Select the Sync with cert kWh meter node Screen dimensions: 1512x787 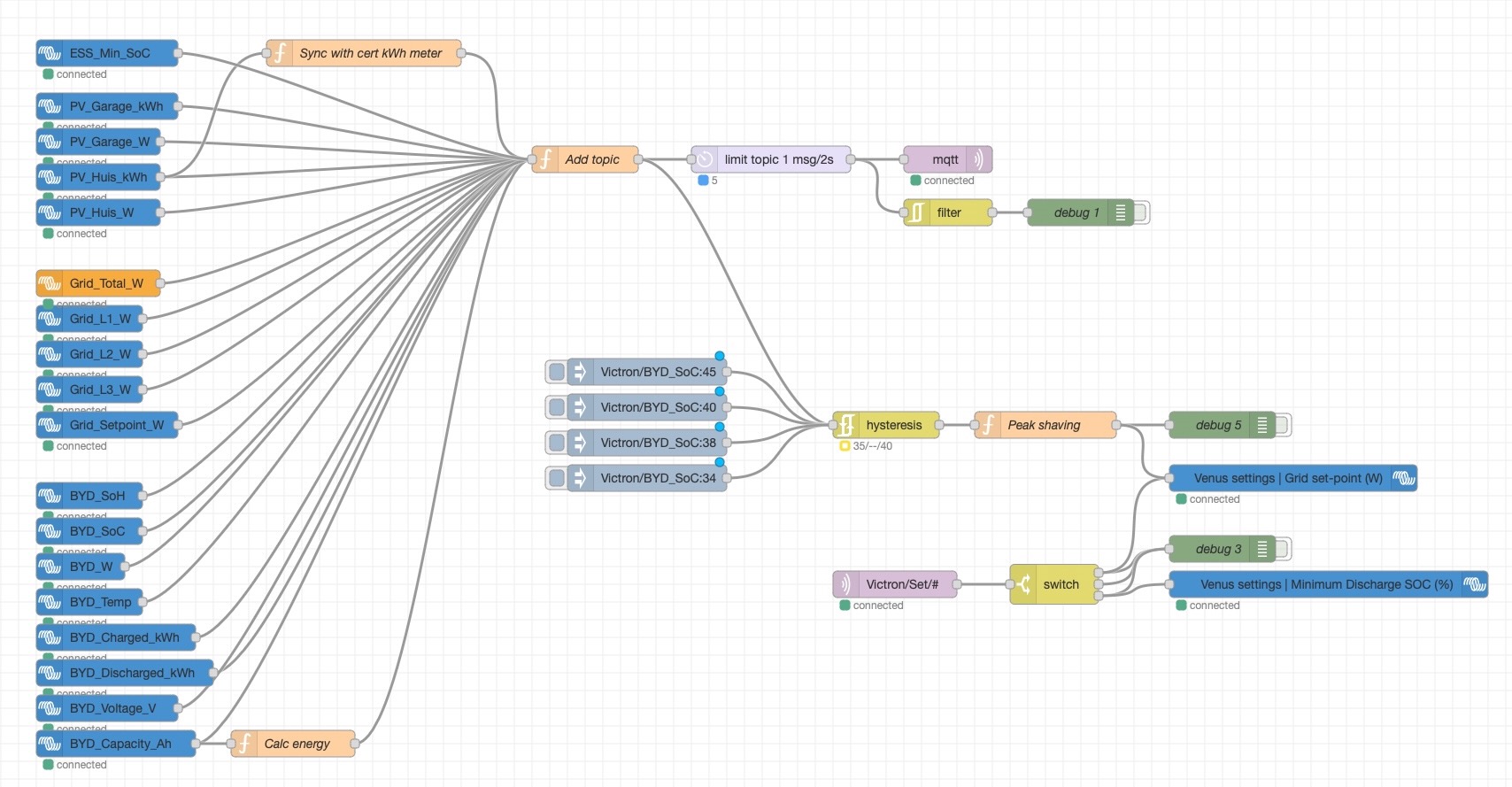370,53
